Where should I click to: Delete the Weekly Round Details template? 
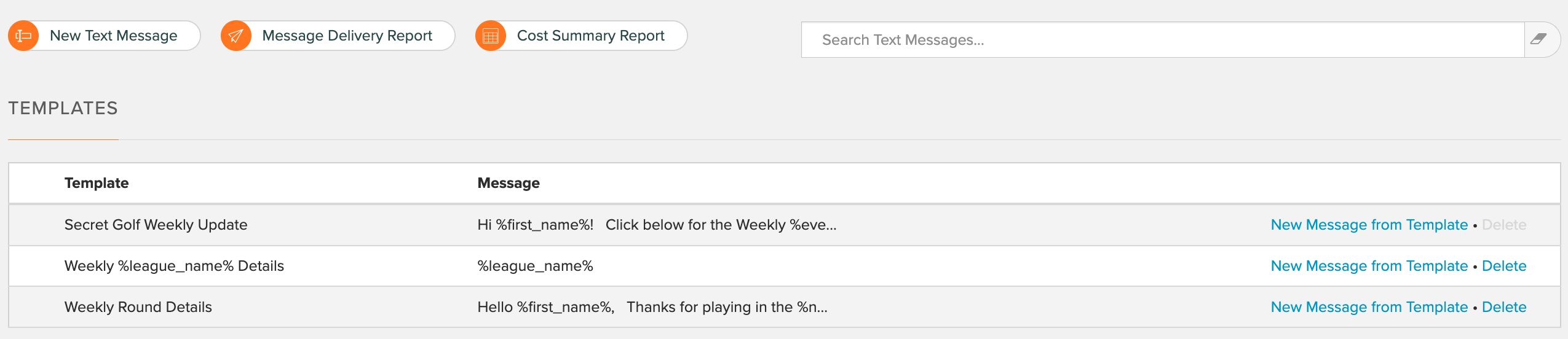[1504, 307]
